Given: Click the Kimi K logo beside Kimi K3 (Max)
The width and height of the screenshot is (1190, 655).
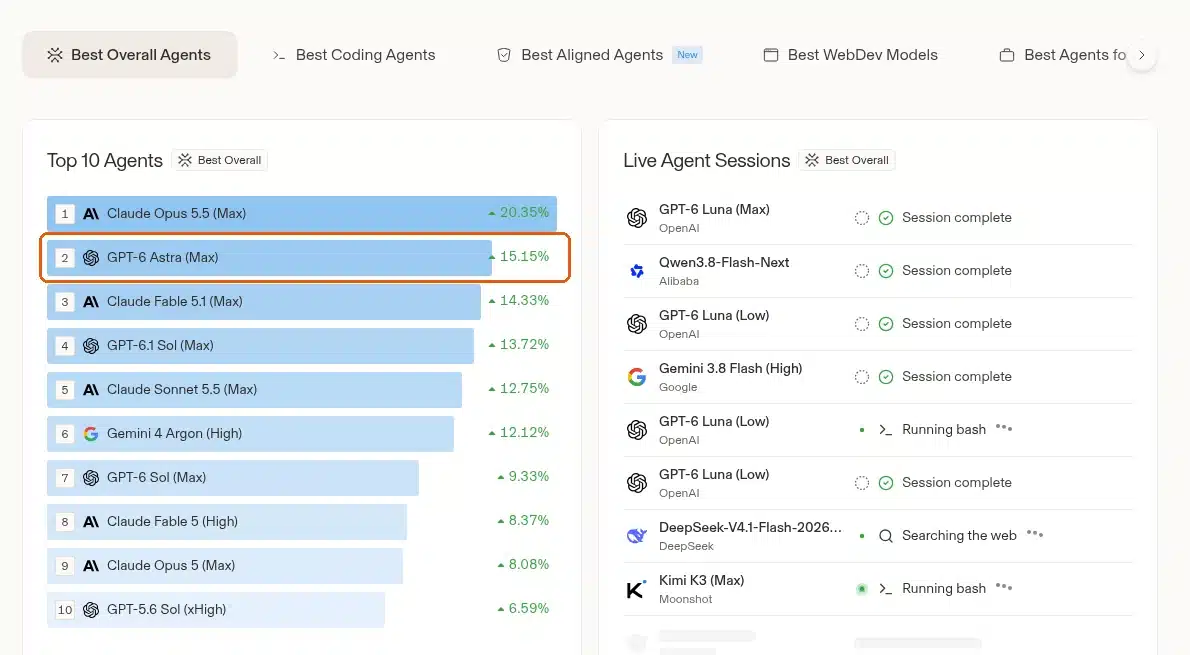Looking at the screenshot, I should 636,590.
